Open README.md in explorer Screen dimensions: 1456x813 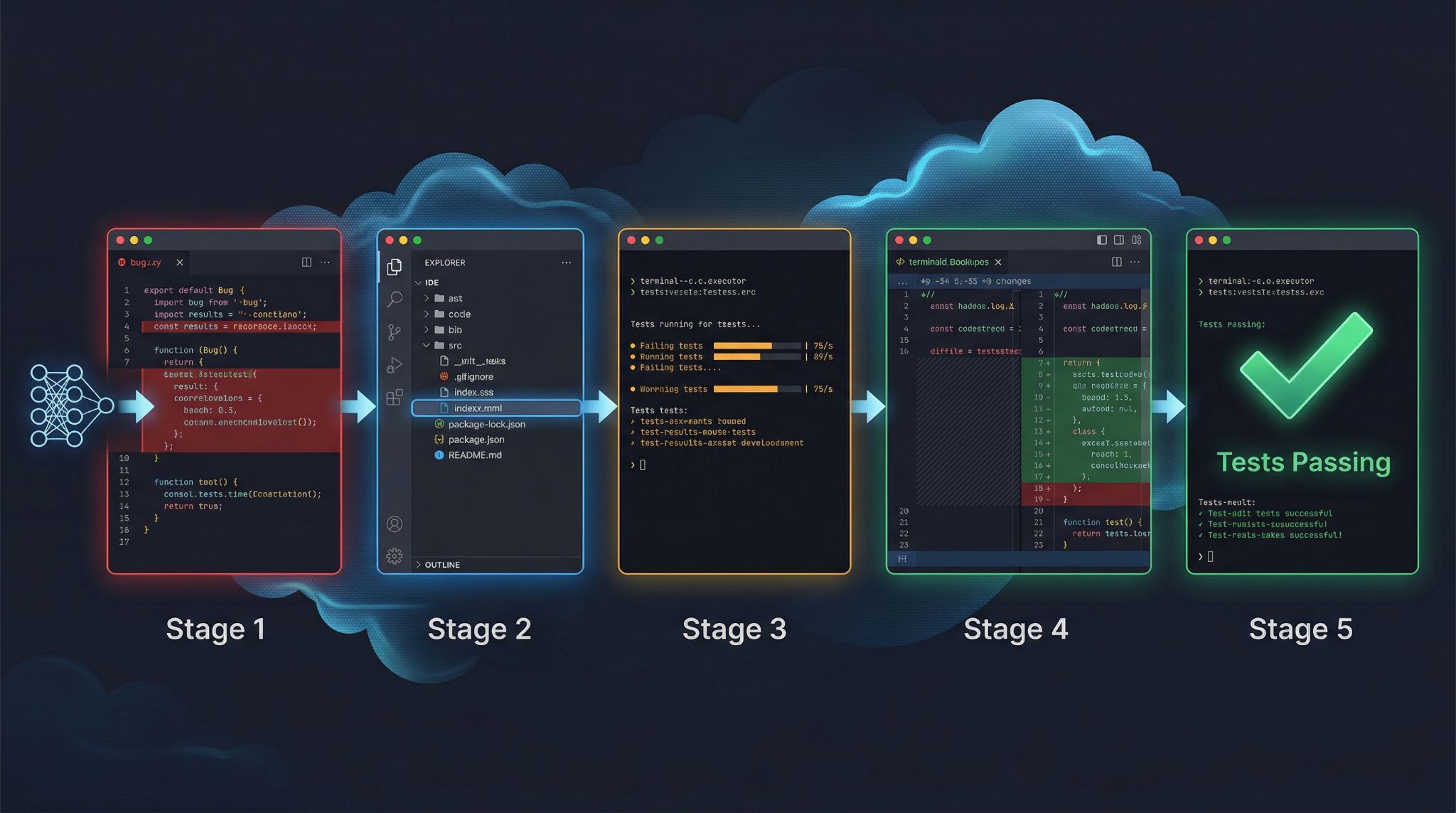[x=474, y=455]
